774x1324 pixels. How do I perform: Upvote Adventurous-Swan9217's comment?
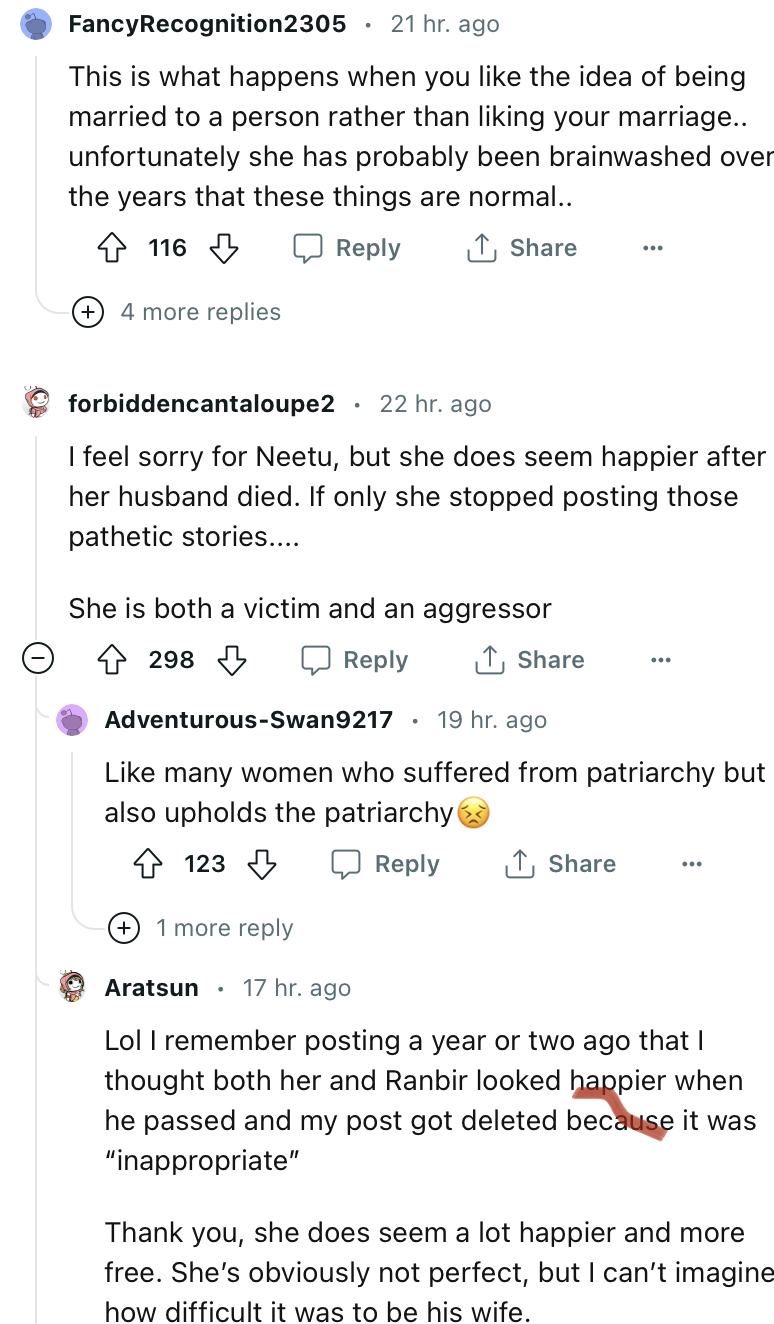(149, 864)
